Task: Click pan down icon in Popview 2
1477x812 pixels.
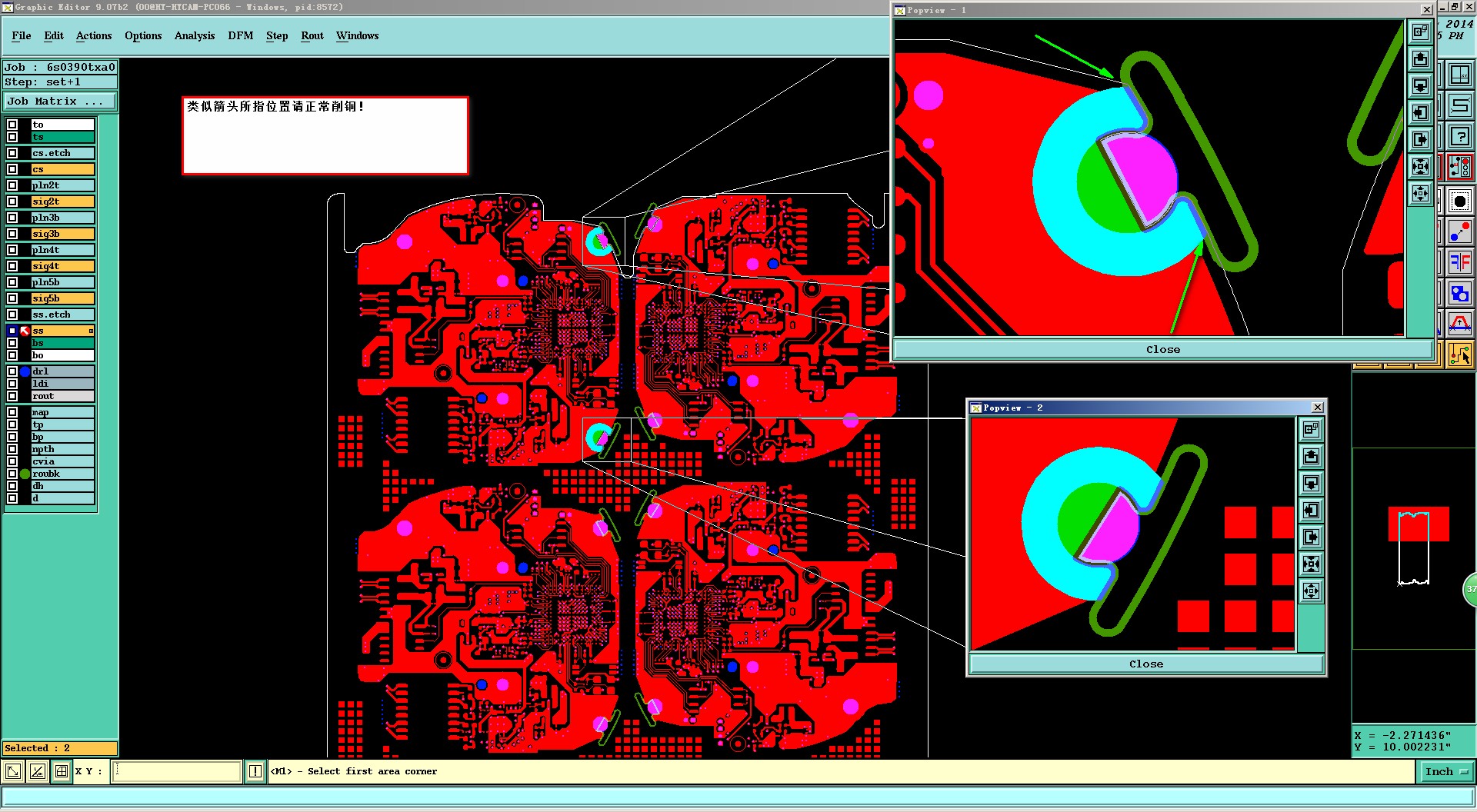Action: pyautogui.click(x=1311, y=484)
